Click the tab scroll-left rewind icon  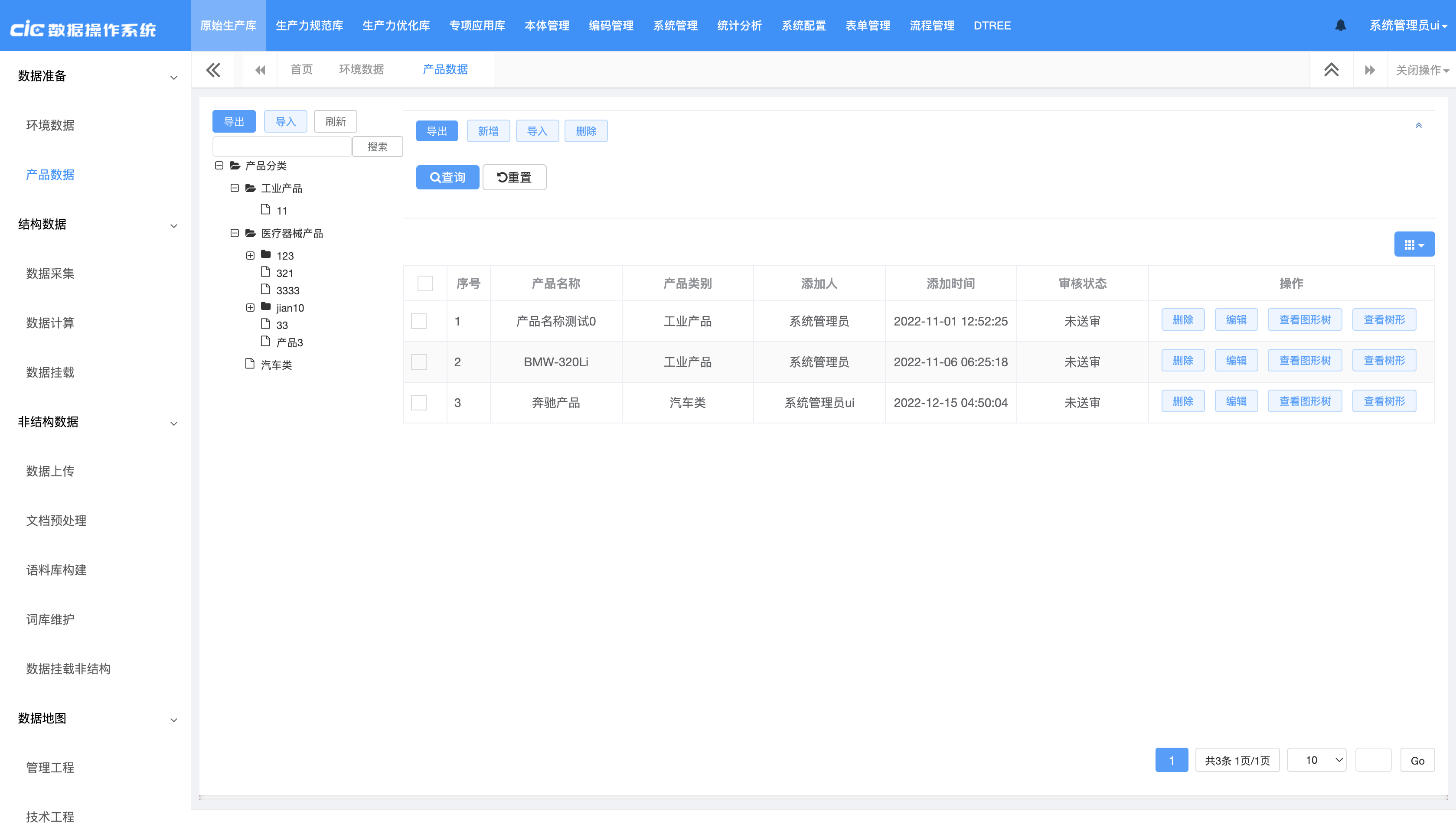click(260, 70)
